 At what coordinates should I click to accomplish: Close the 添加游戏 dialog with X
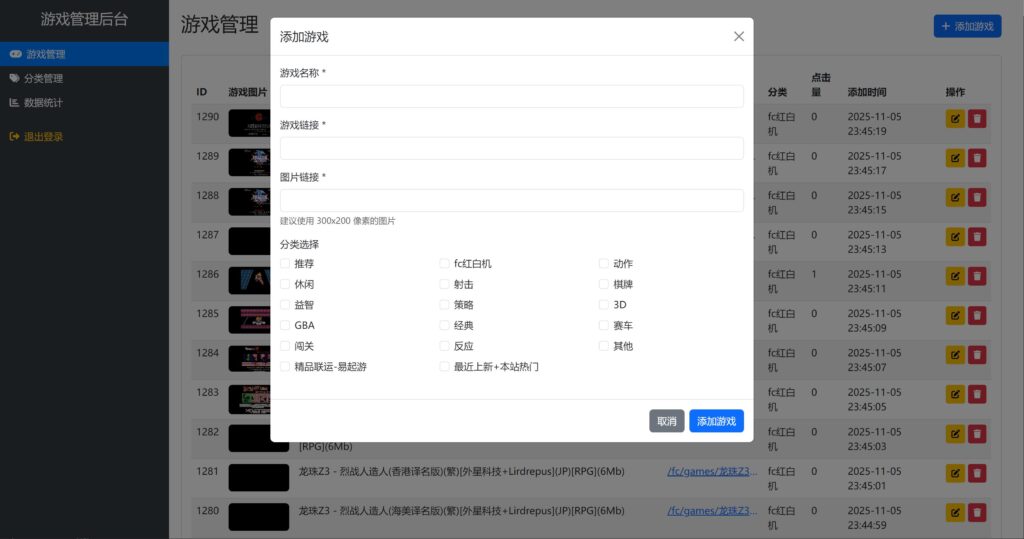[x=739, y=37]
